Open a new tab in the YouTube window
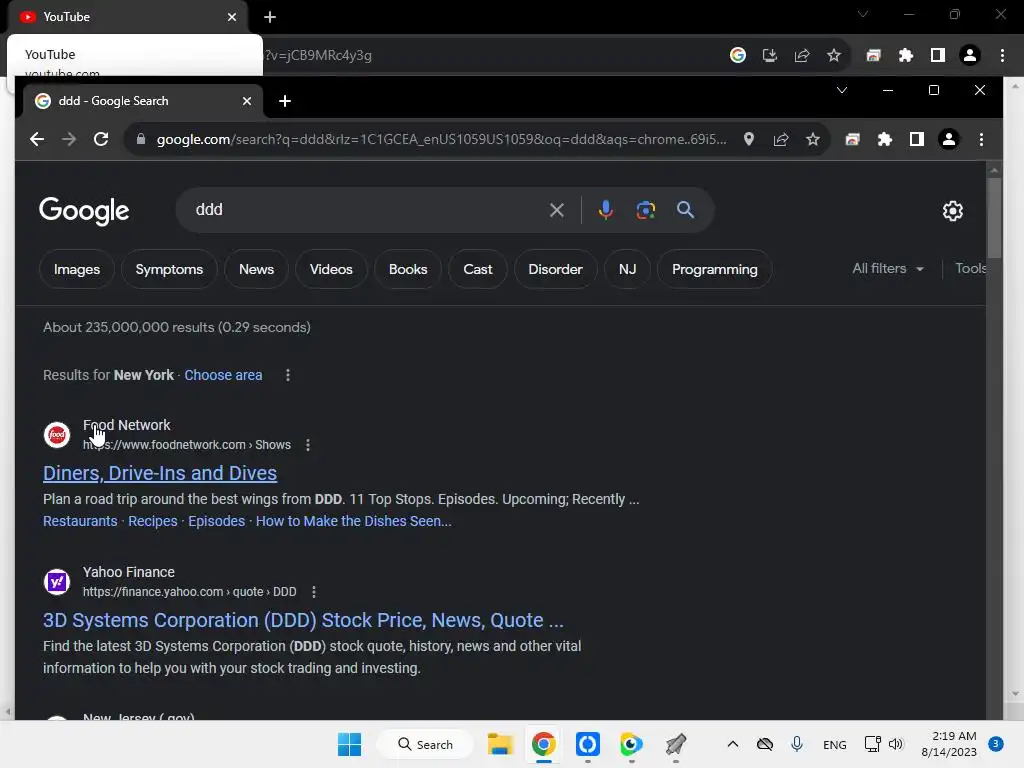This screenshot has height=768, width=1024. point(270,17)
